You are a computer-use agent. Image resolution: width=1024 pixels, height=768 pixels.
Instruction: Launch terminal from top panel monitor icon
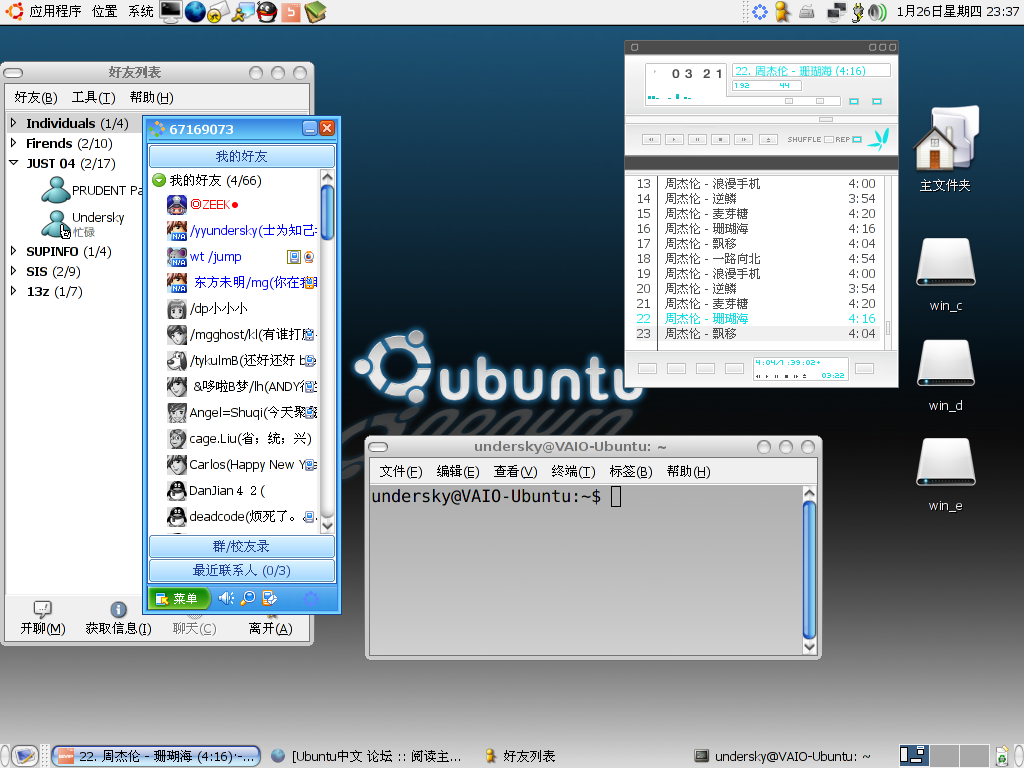170,12
